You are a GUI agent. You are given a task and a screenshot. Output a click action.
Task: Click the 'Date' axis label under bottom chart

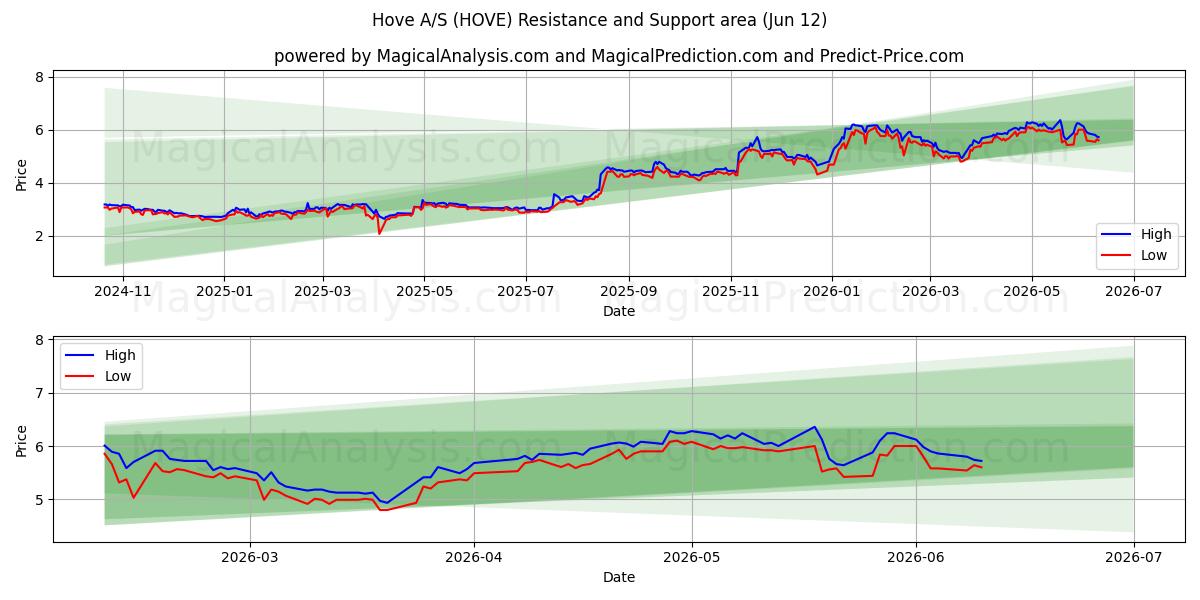coord(619,577)
